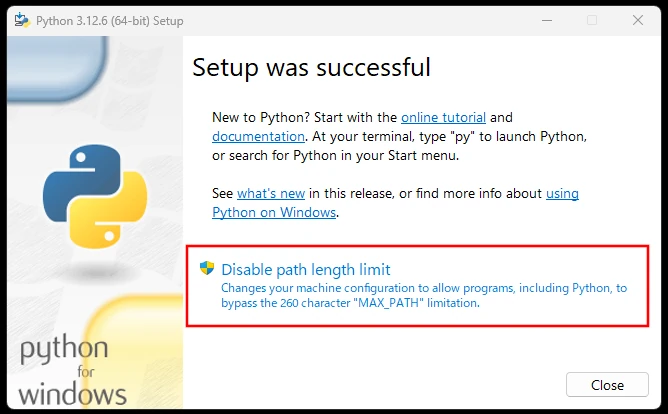
Task: Click the blue rounded graphic in the sidebar
Action: 57,69
